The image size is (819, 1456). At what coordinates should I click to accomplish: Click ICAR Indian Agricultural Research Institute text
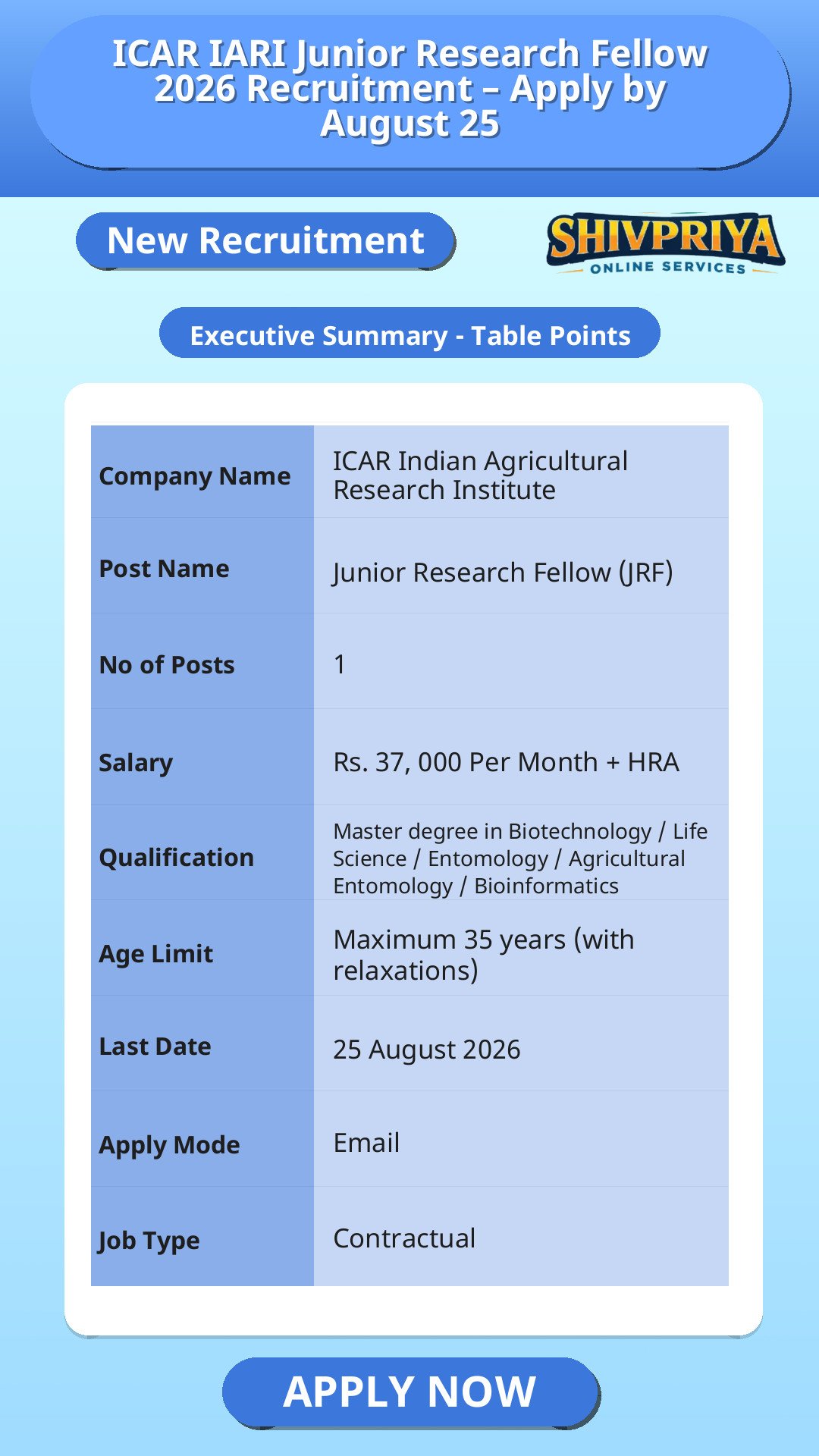480,475
